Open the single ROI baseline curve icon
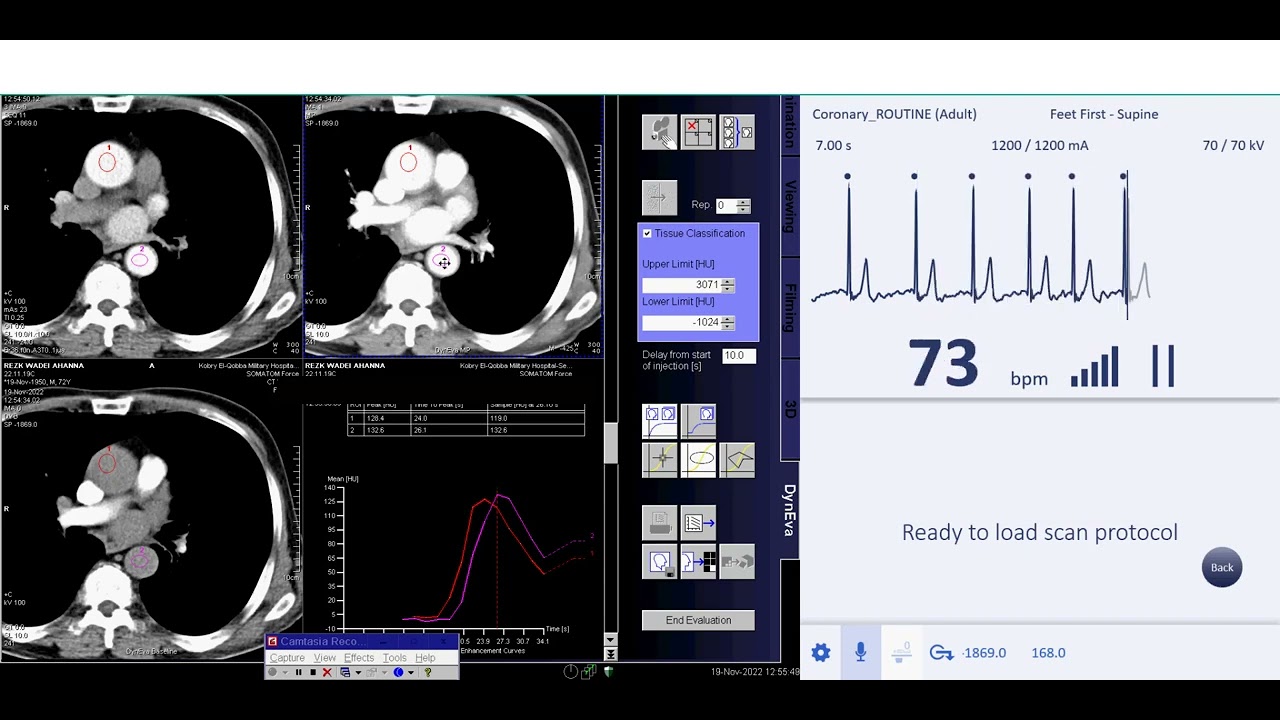Screen dimensions: 1280x720 click(698, 421)
